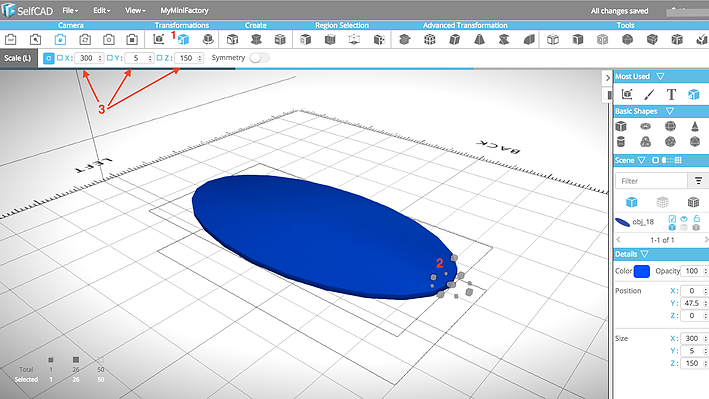
Task: Open the Edit menu
Action: 101,10
